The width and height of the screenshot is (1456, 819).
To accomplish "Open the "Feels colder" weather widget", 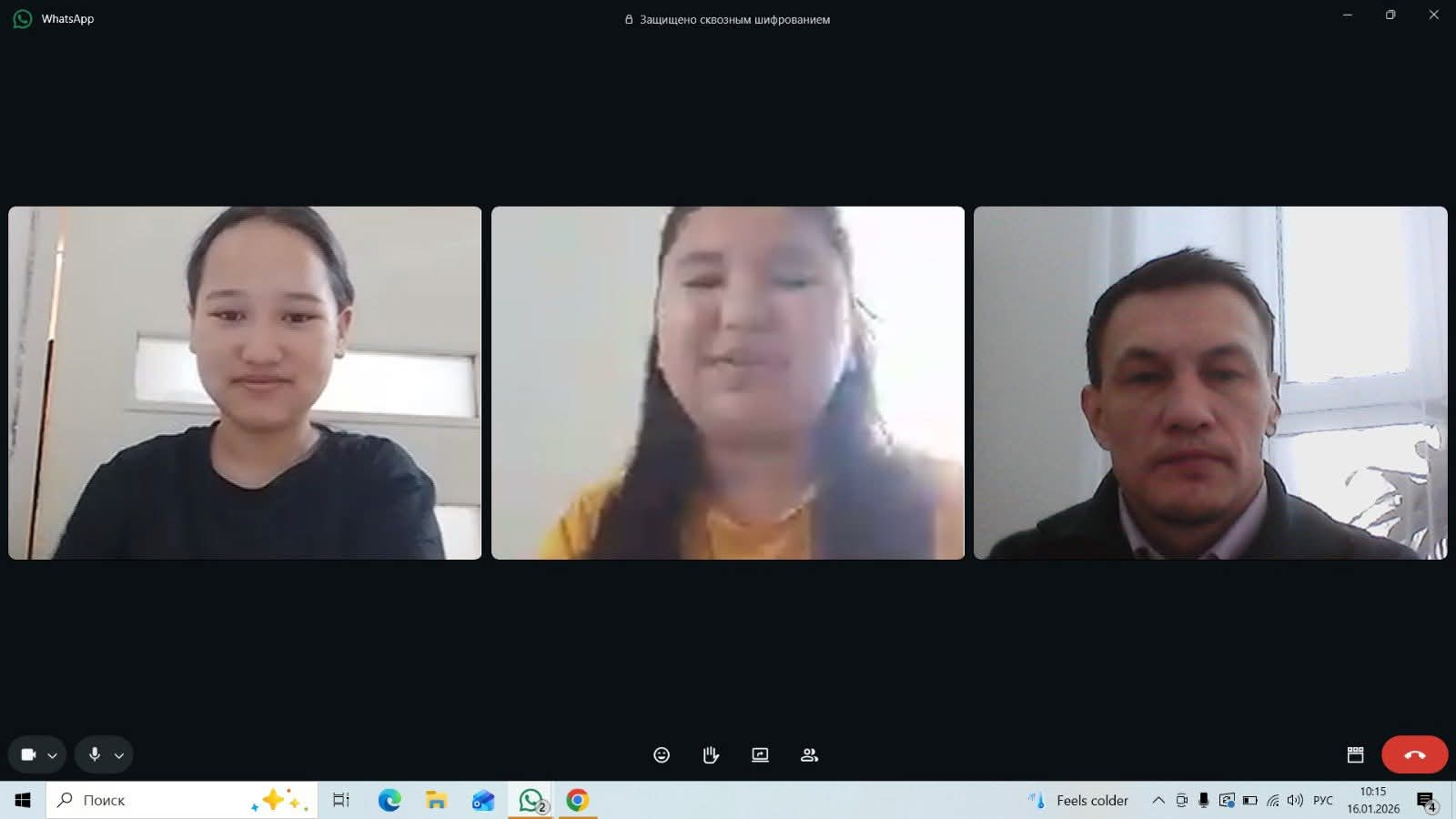I will (x=1079, y=800).
